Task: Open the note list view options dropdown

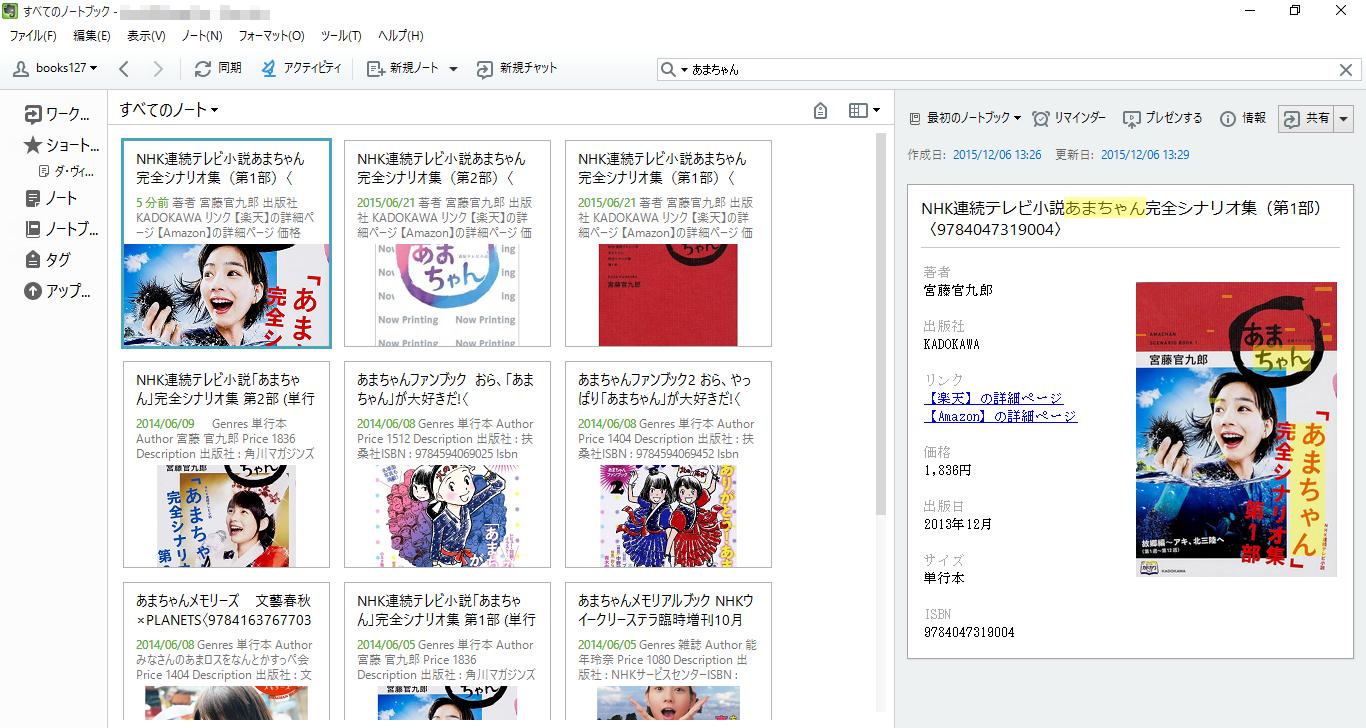Action: point(864,111)
